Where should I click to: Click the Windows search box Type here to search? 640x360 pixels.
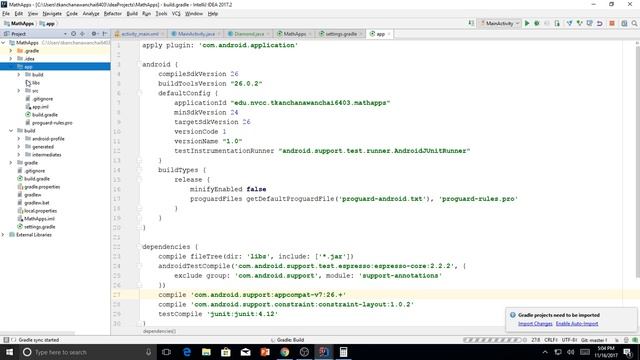[87, 352]
